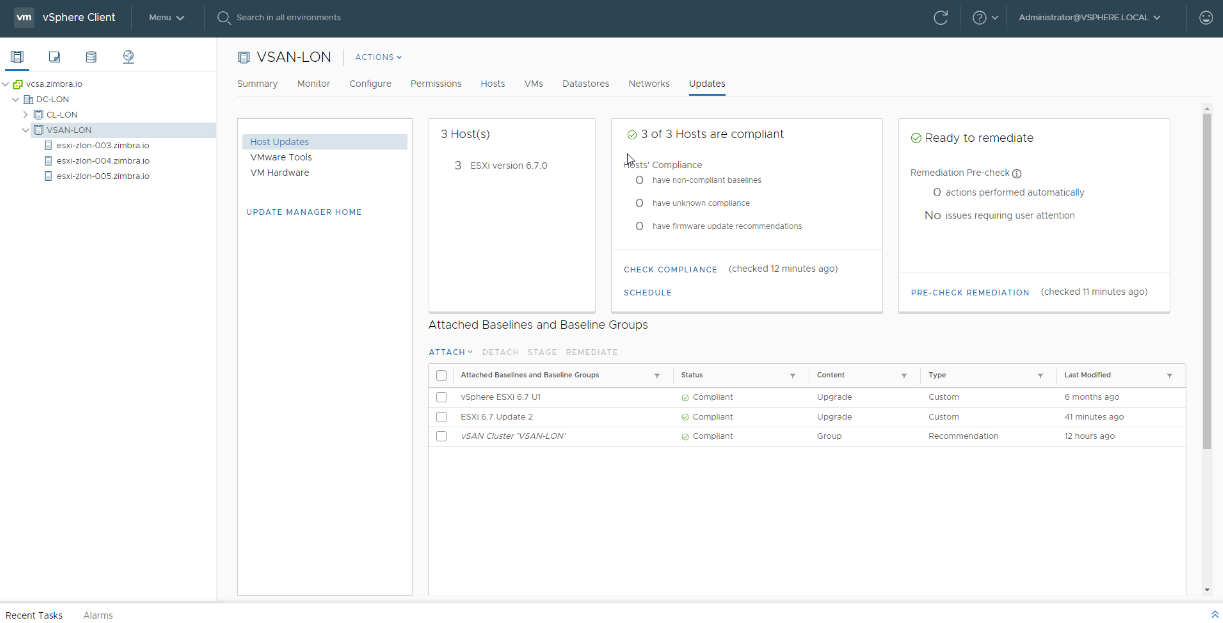The width and height of the screenshot is (1223, 623).
Task: Check vSAN Cluster 'VSAN-LON' baseline group
Action: (x=441, y=436)
